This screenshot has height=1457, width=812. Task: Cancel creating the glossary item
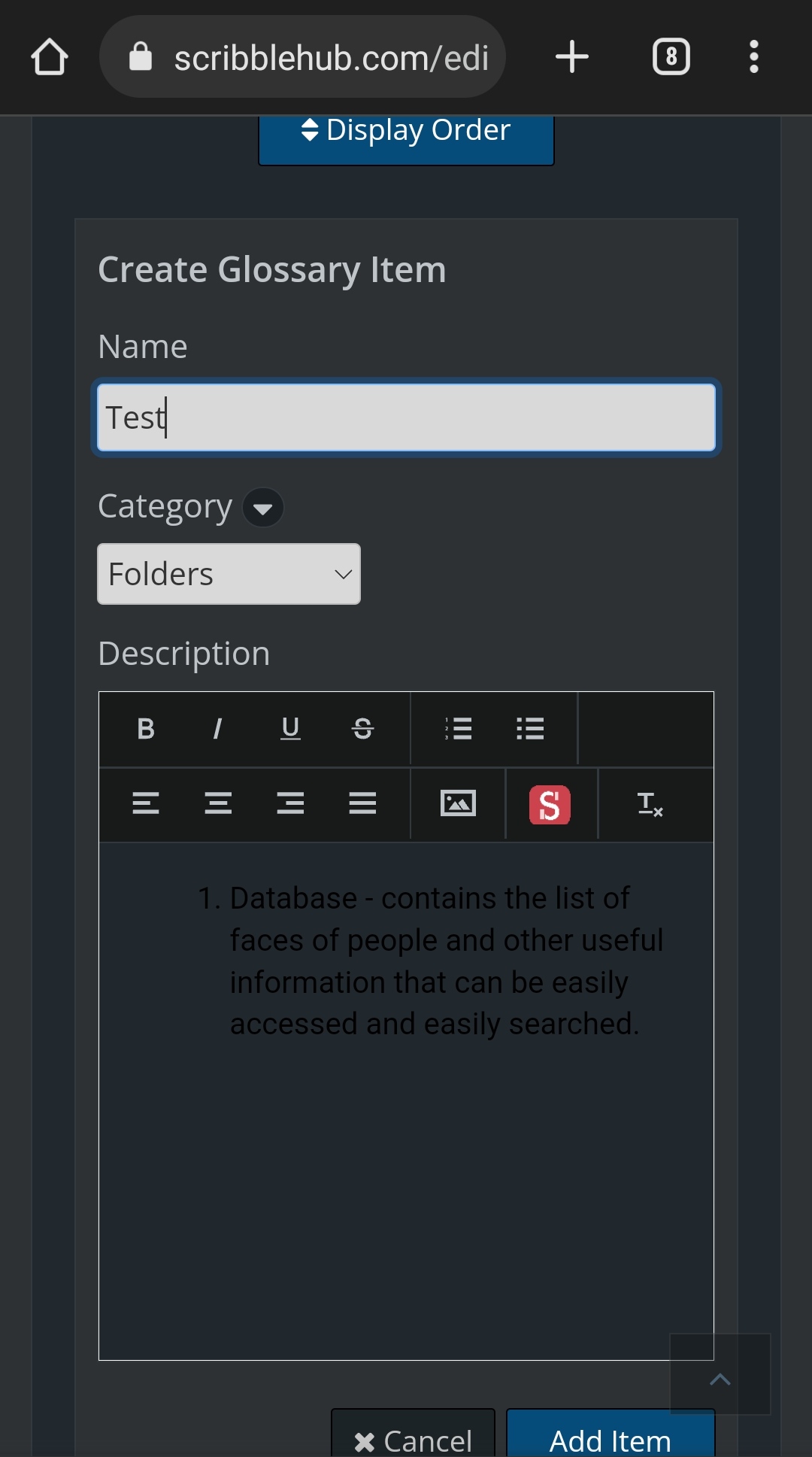(x=413, y=1438)
